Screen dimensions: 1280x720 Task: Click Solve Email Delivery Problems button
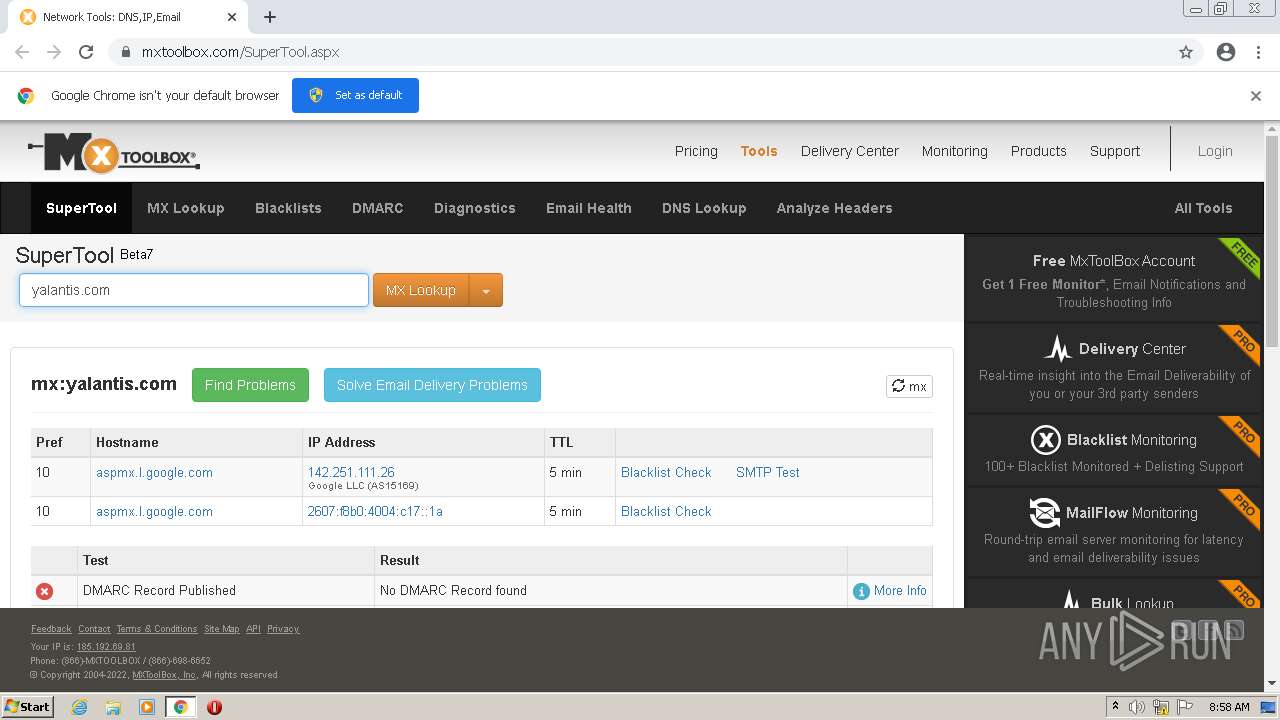(x=432, y=385)
